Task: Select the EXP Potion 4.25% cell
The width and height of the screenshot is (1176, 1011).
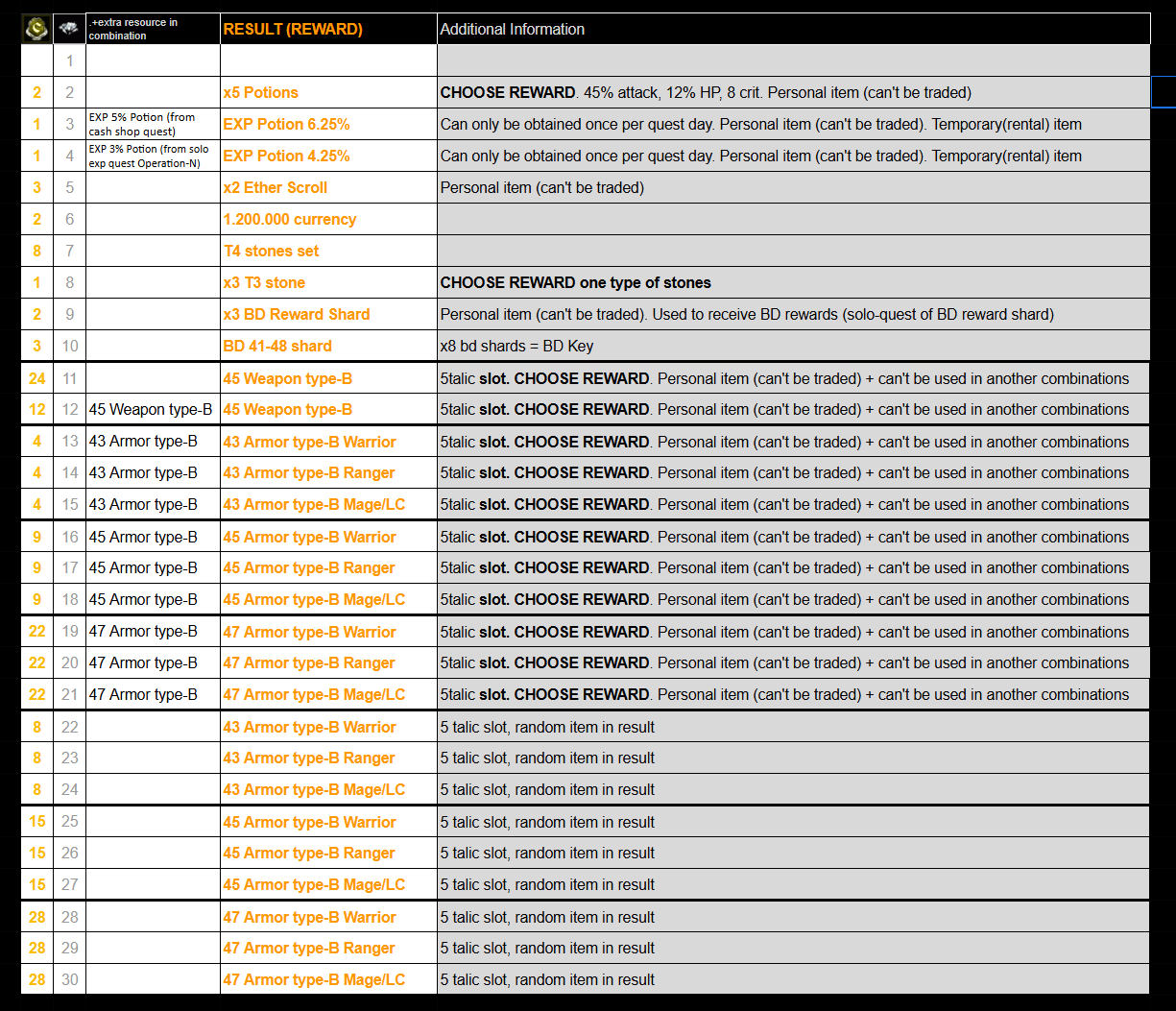Action: 286,156
